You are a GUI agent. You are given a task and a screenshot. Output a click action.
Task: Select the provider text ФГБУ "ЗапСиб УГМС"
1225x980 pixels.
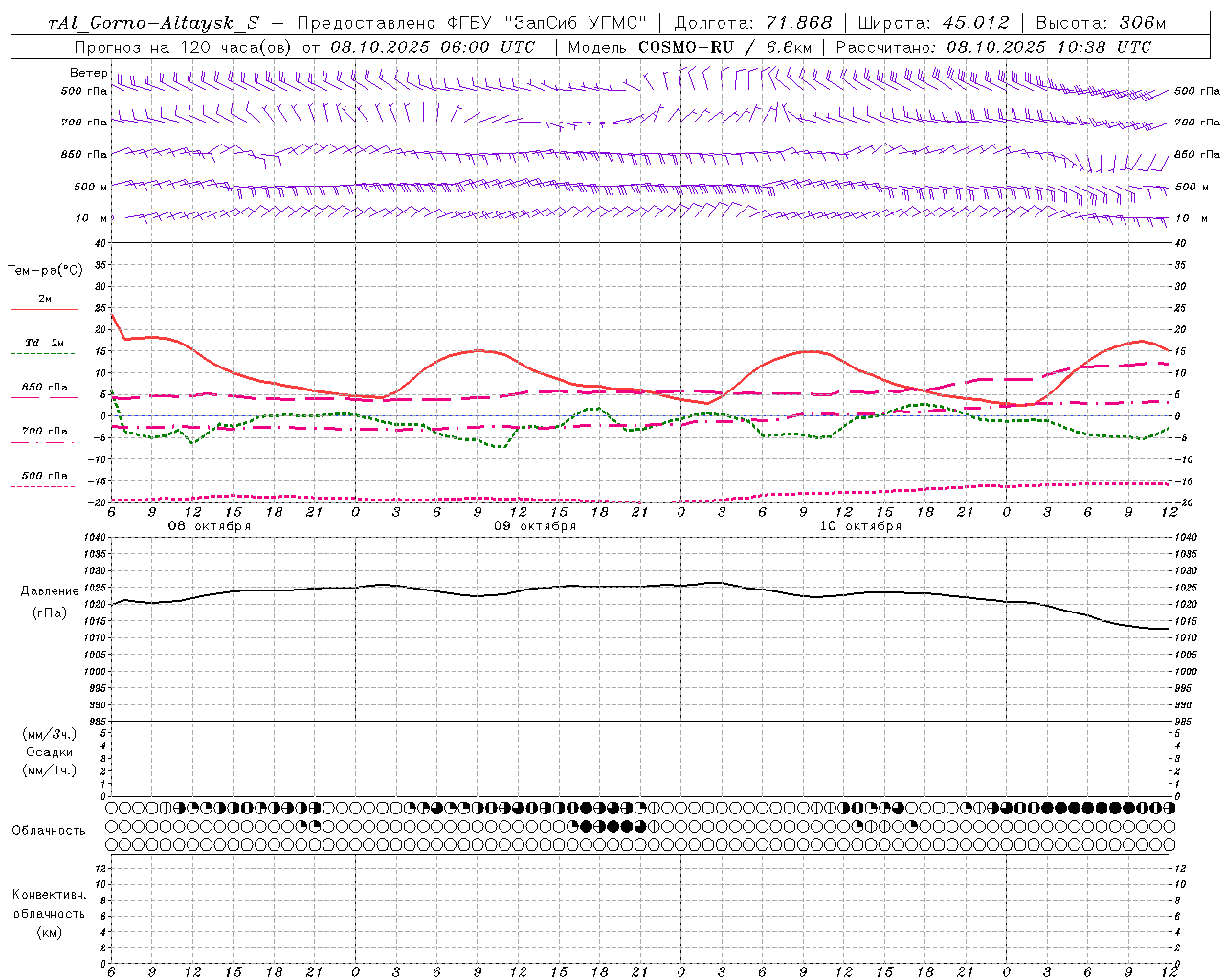(x=547, y=23)
